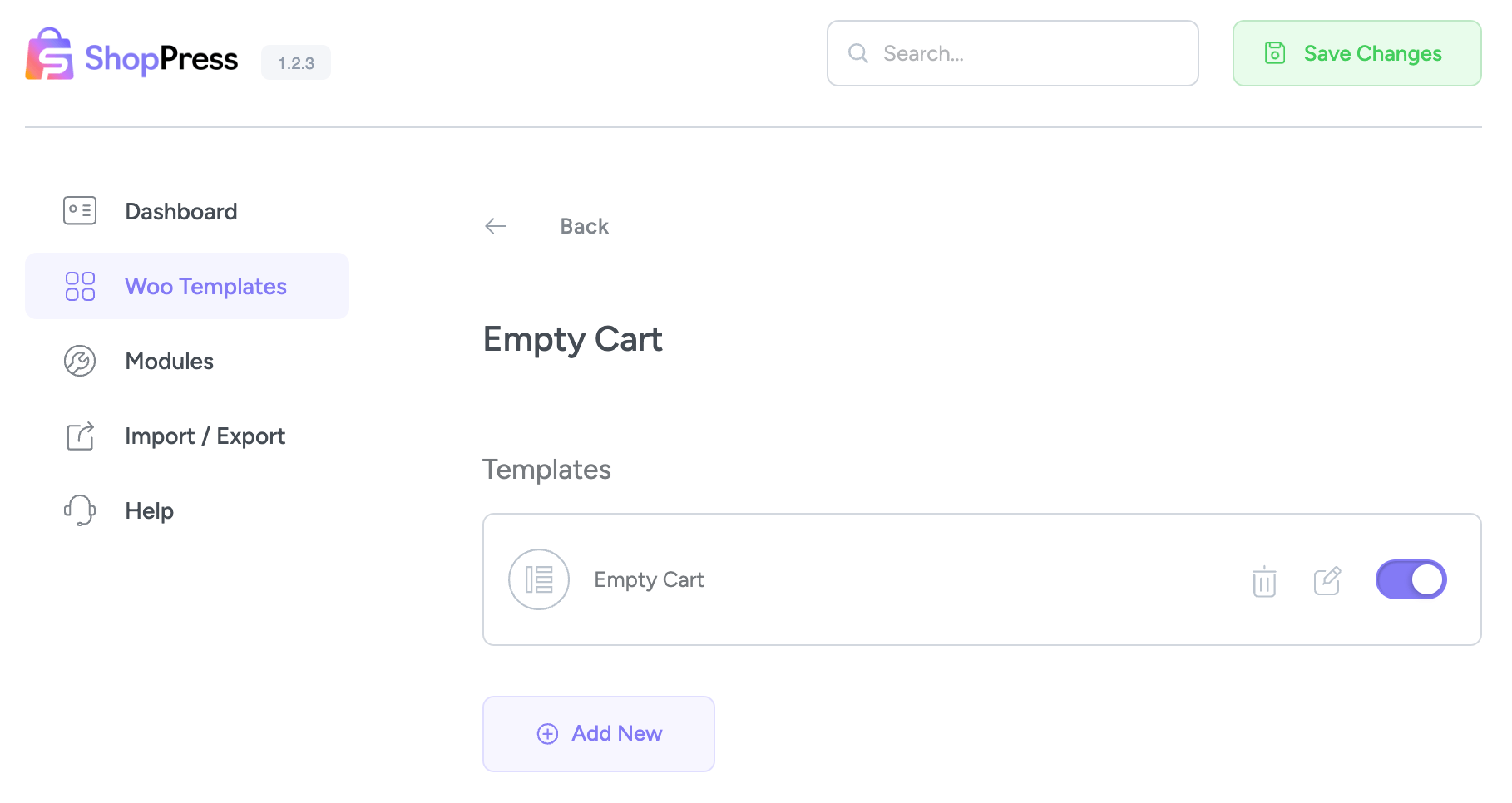Click the search magnifier icon
This screenshot has height=803, width=1512.
857,53
